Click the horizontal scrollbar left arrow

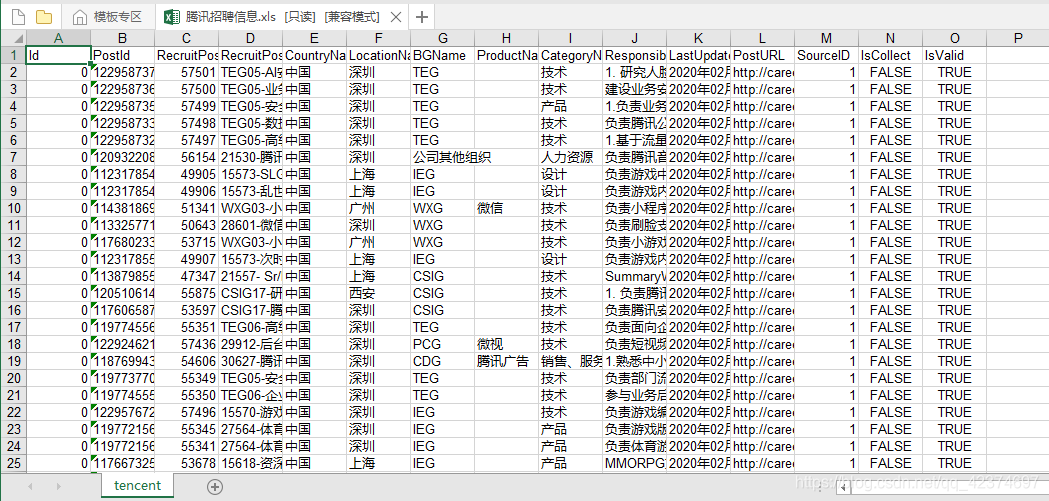point(844,488)
